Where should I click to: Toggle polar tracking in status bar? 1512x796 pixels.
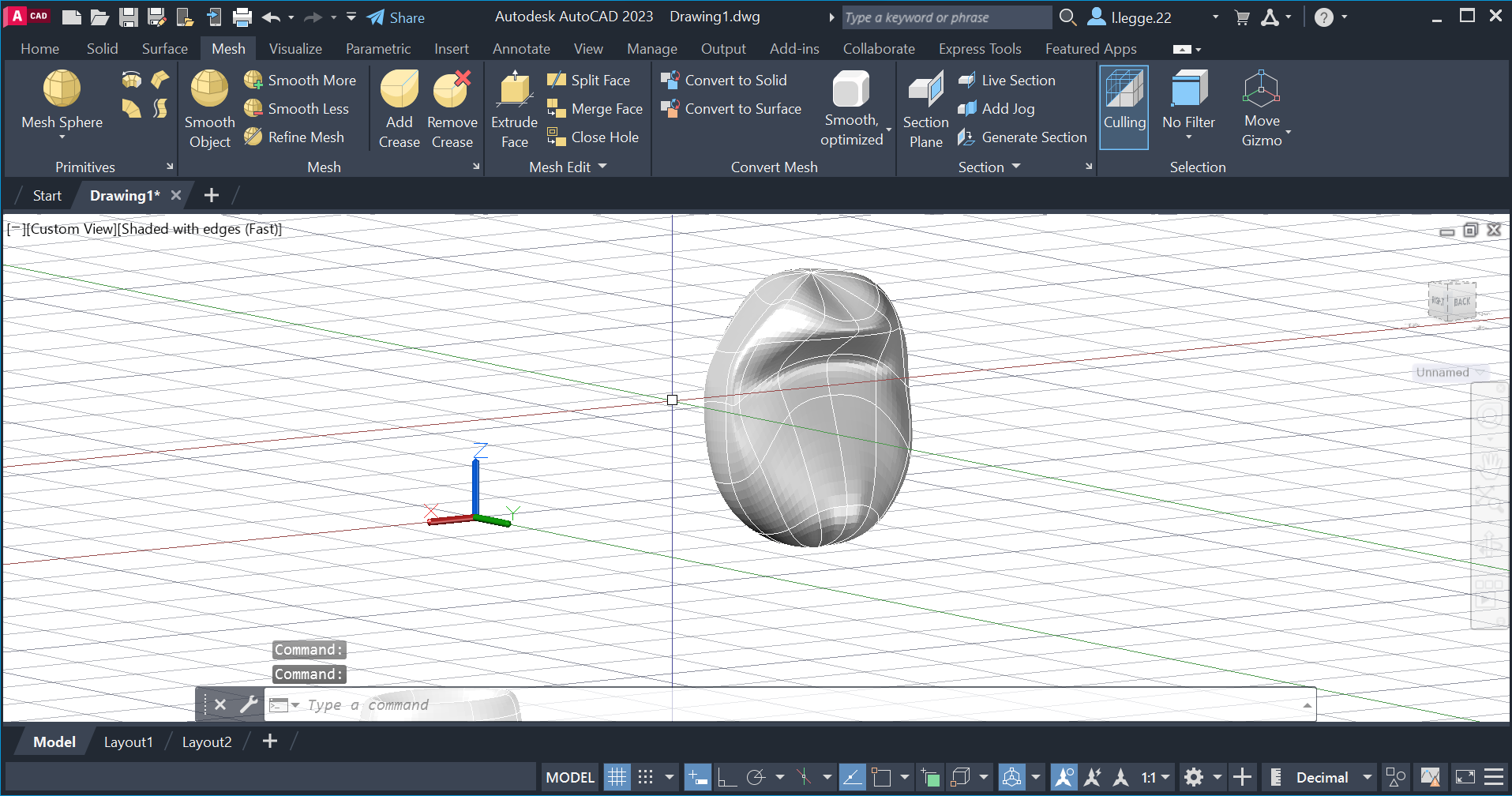pyautogui.click(x=756, y=777)
